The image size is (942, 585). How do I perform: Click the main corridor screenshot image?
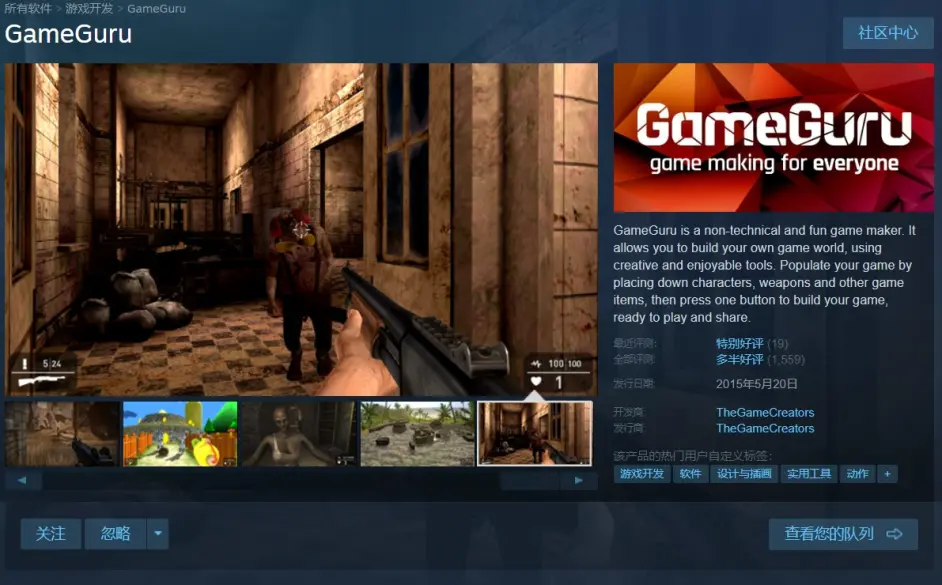coord(301,229)
